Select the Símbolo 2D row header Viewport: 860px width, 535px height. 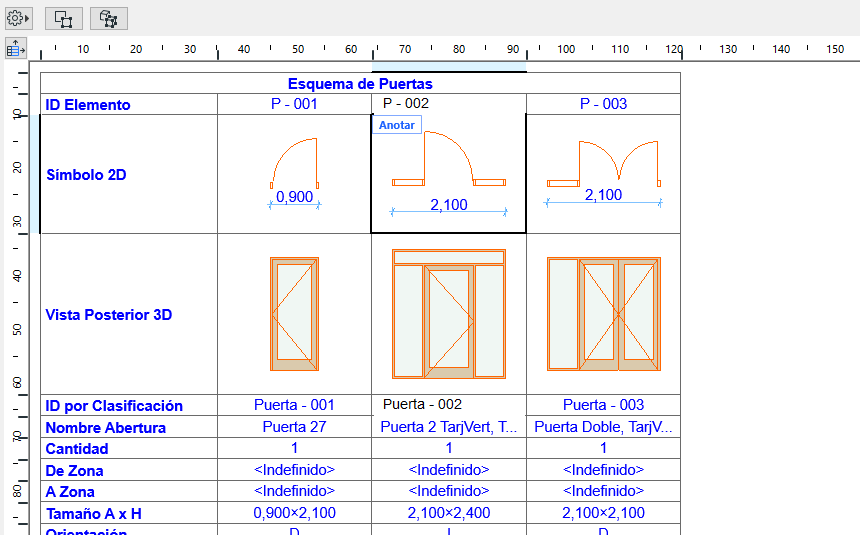tap(129, 174)
